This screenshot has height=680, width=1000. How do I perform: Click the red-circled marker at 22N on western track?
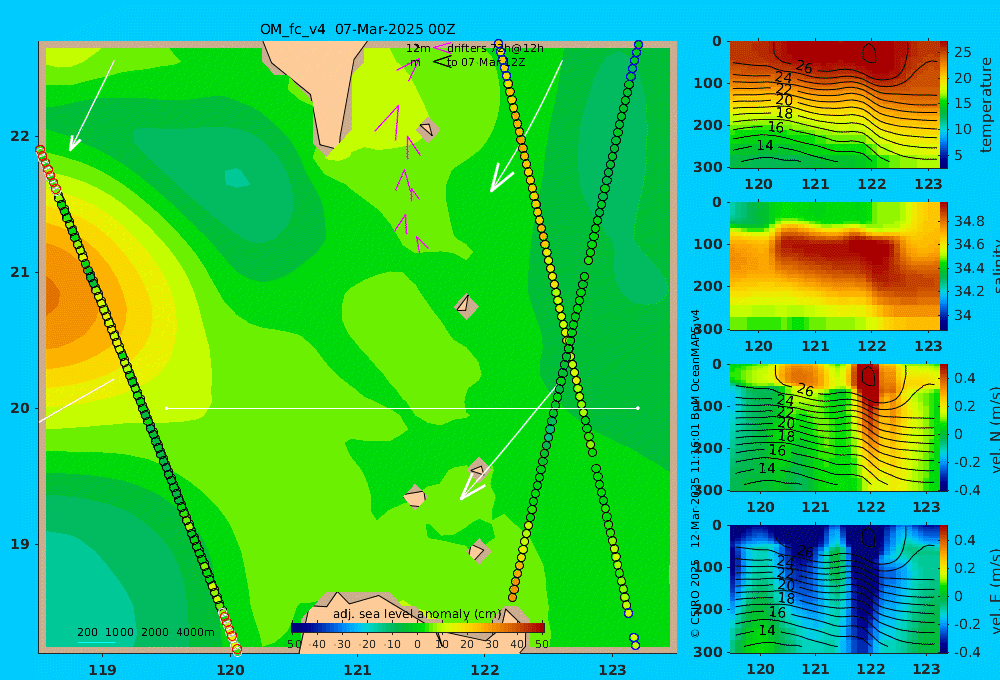(40, 150)
